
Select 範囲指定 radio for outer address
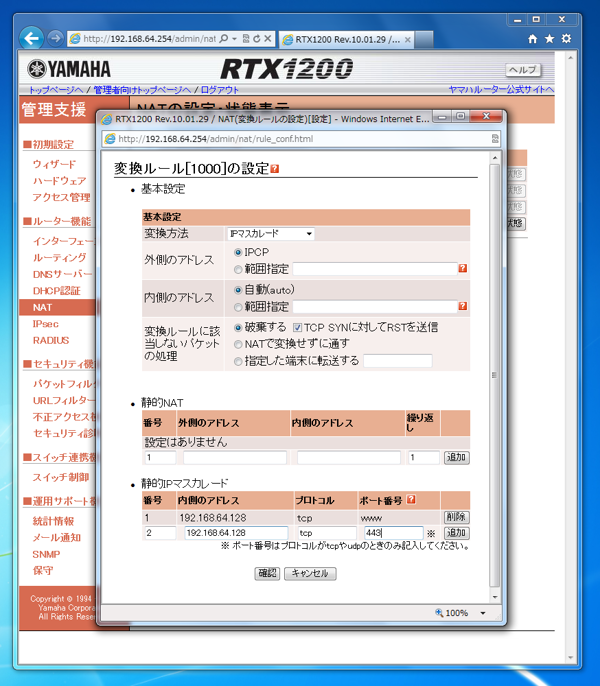pyautogui.click(x=238, y=270)
